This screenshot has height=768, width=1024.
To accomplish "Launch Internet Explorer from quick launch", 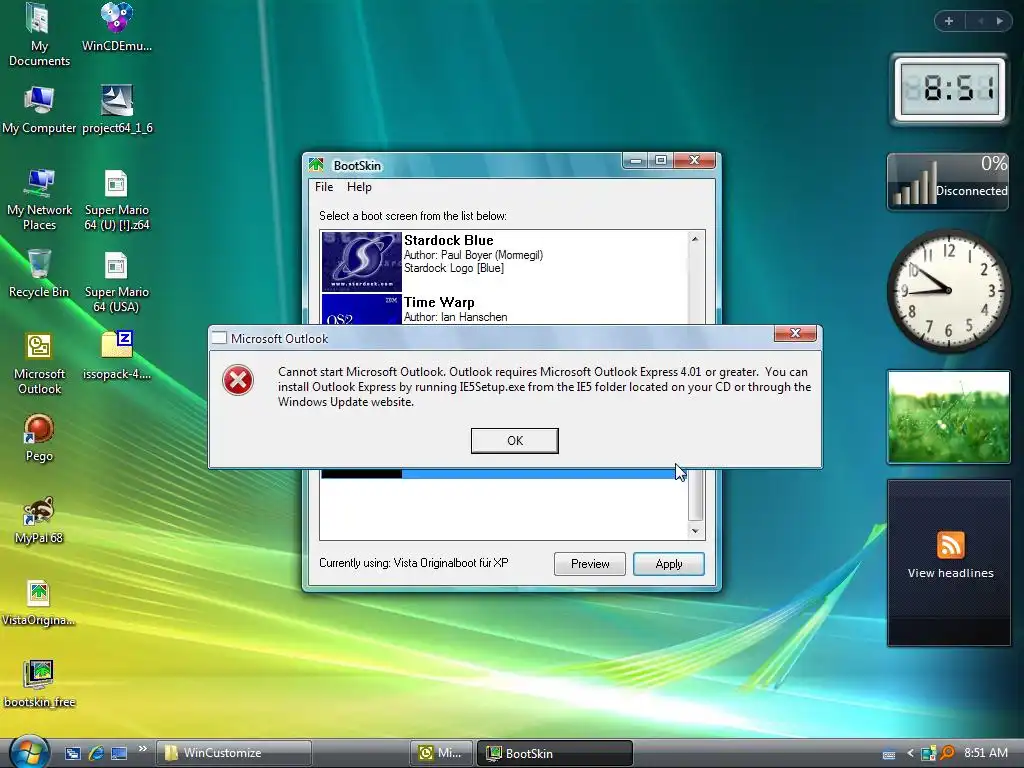I will 96,753.
